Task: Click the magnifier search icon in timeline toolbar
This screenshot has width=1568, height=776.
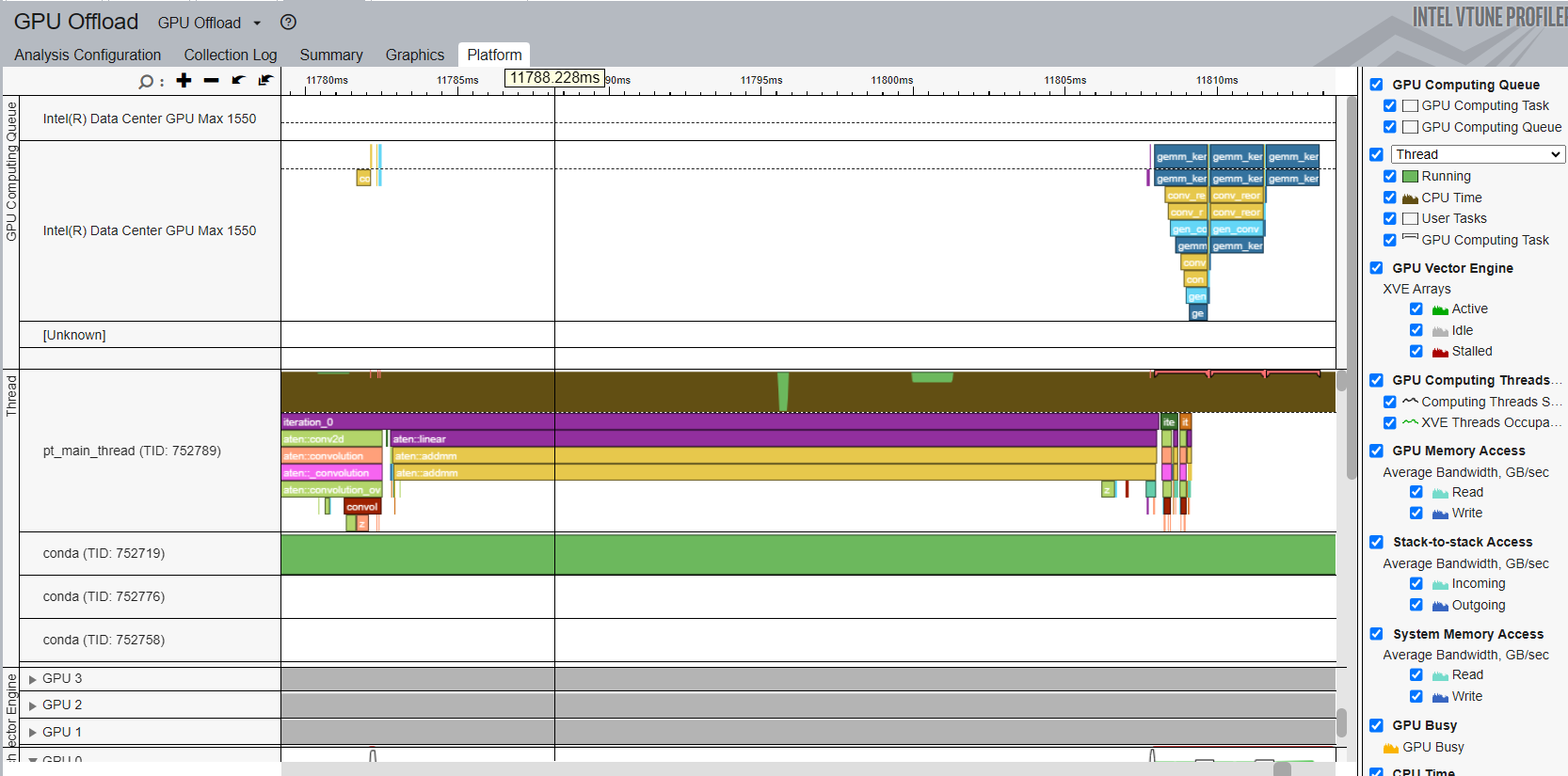Action: coord(146,82)
